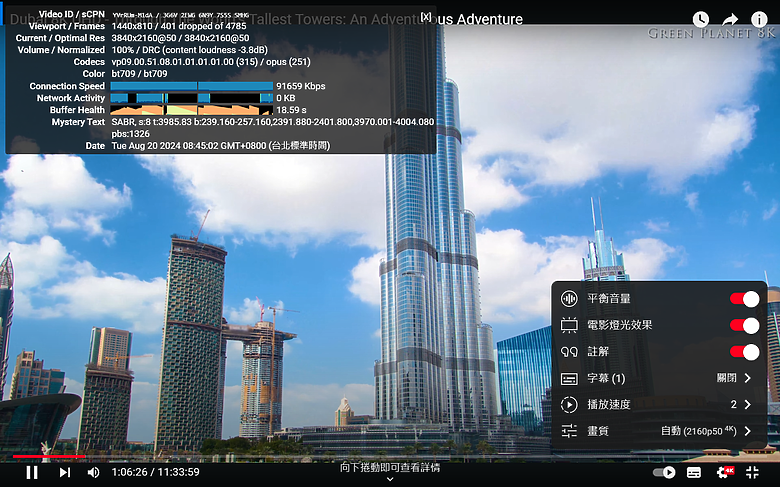Screen dimensions: 780x487
Task: Click 向下捲動即可查看詳情 scroll hint
Action: click(x=390, y=468)
